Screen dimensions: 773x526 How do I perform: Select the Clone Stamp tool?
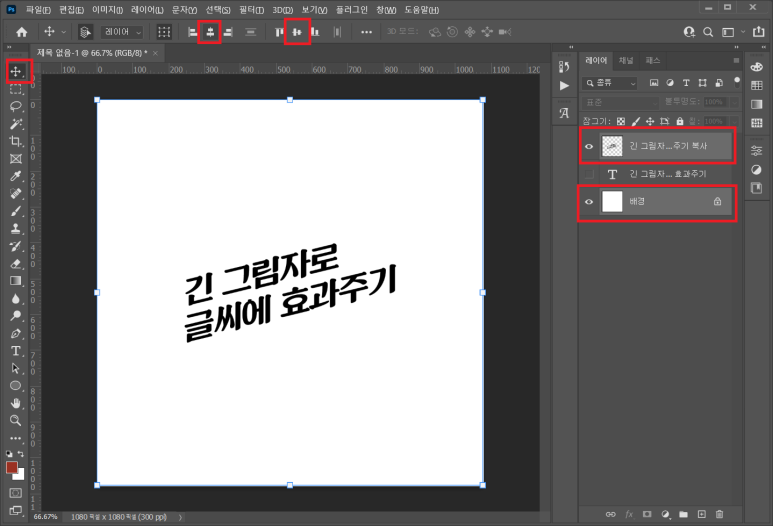pyautogui.click(x=16, y=228)
